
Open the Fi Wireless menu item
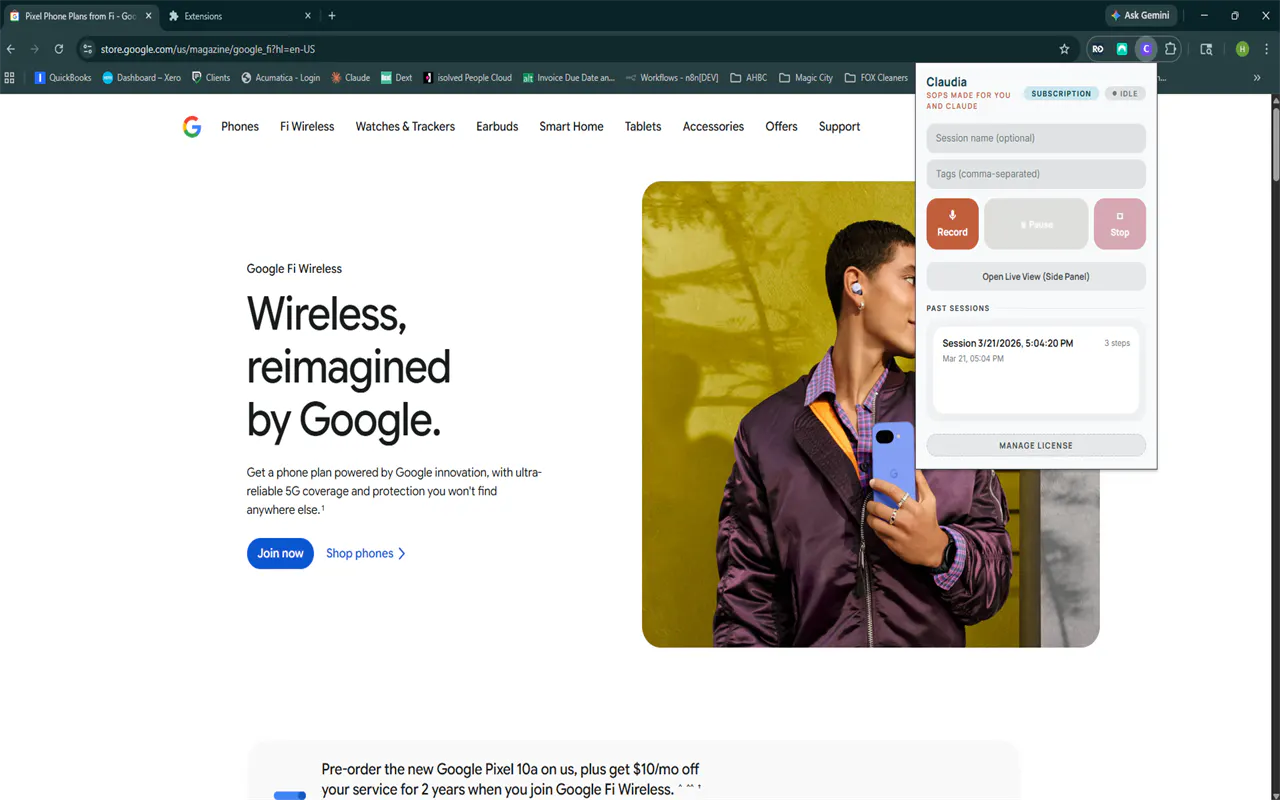(x=307, y=127)
